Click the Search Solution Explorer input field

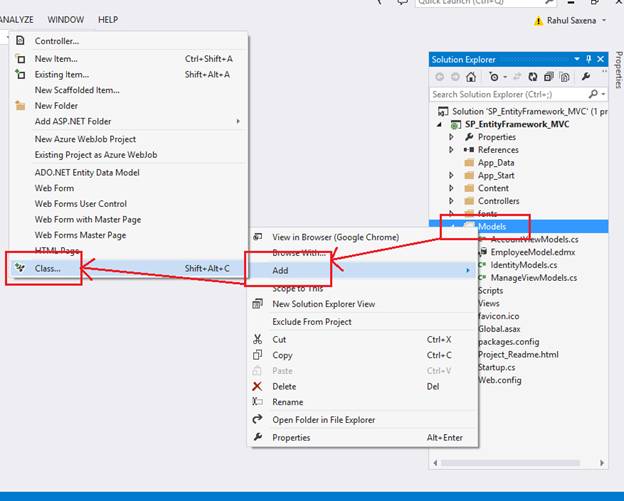[508, 94]
